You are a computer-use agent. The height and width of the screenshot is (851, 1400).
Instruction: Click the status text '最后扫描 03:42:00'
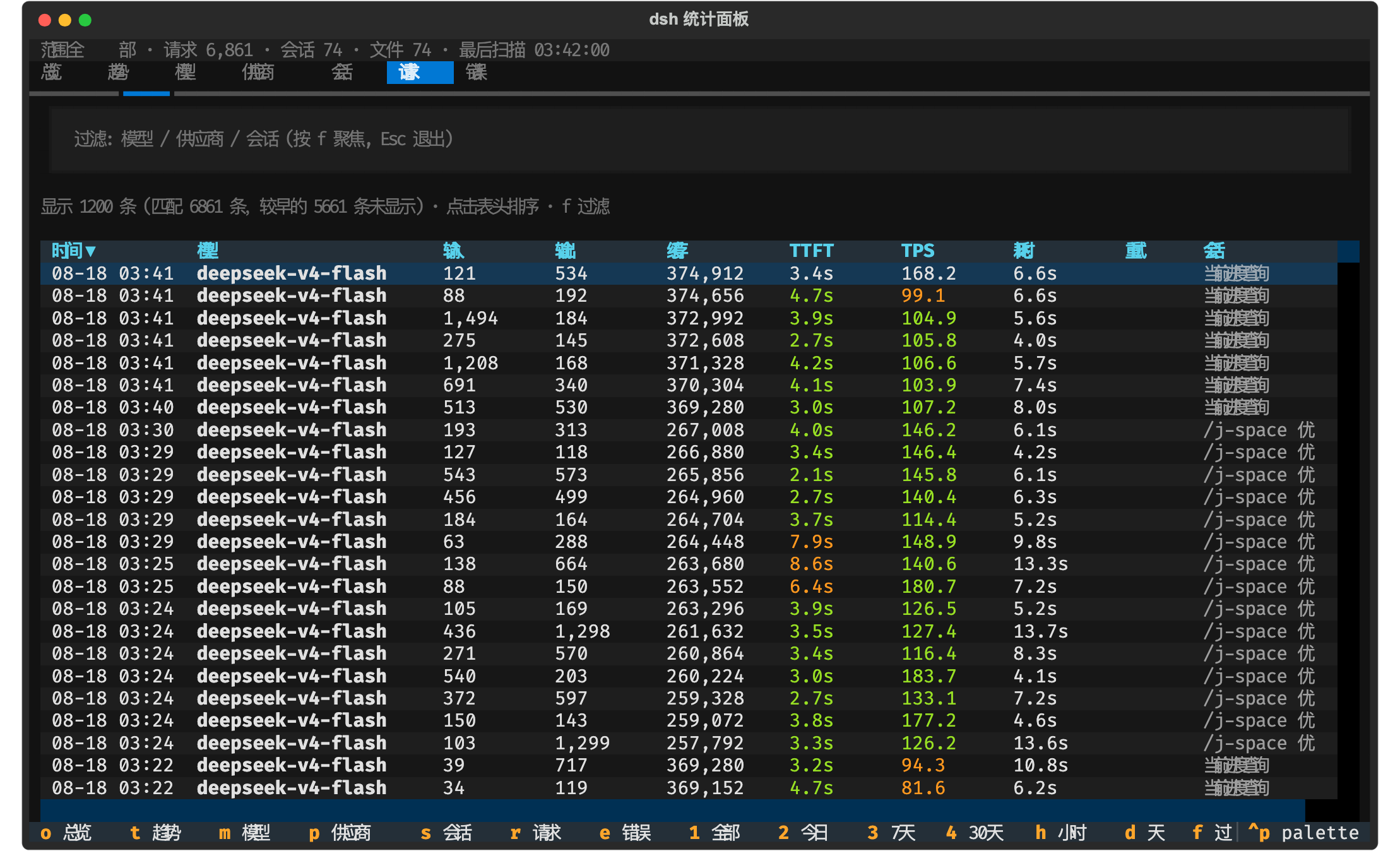pyautogui.click(x=534, y=50)
